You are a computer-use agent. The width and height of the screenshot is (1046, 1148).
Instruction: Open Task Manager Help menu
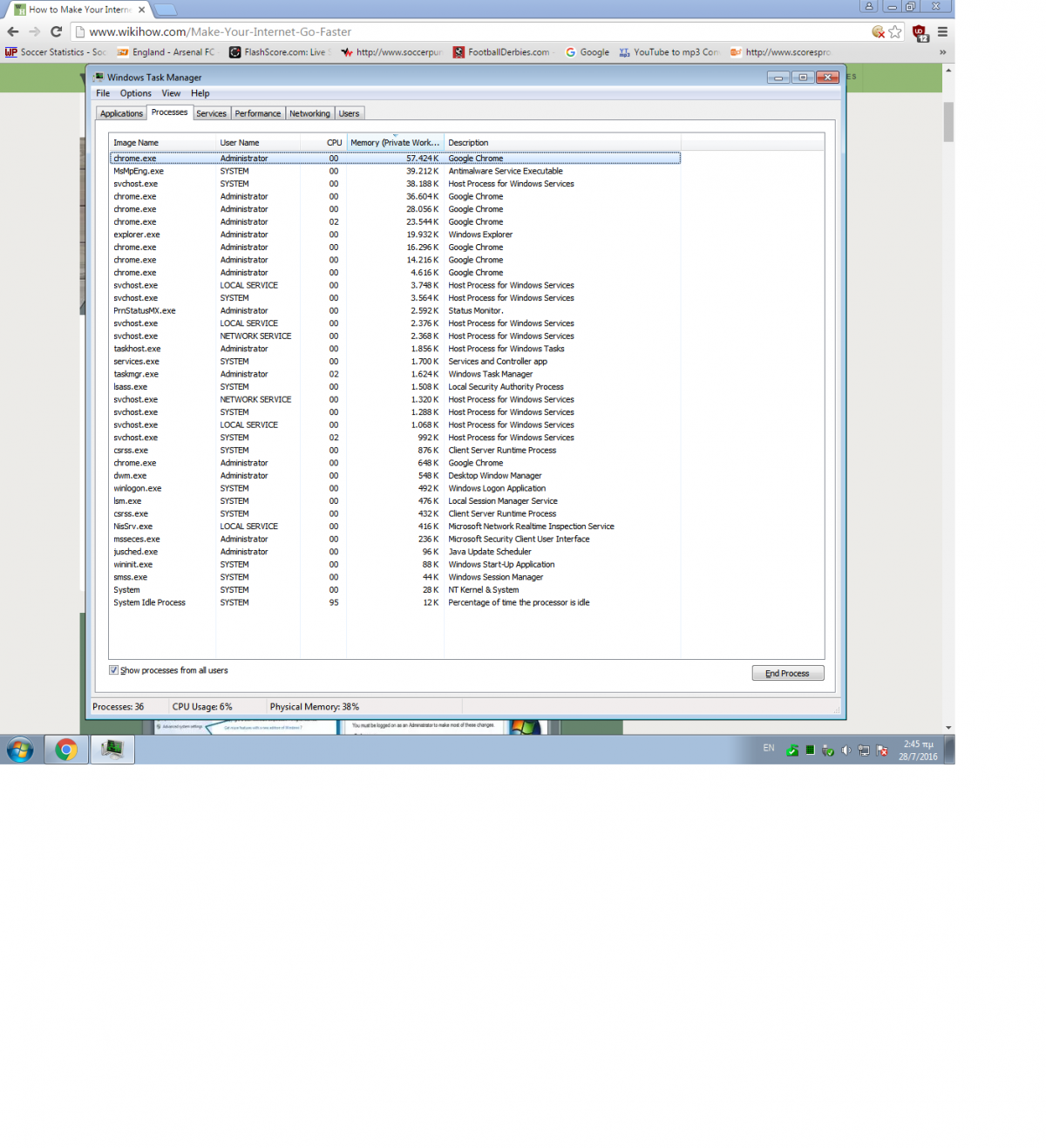pyautogui.click(x=200, y=93)
